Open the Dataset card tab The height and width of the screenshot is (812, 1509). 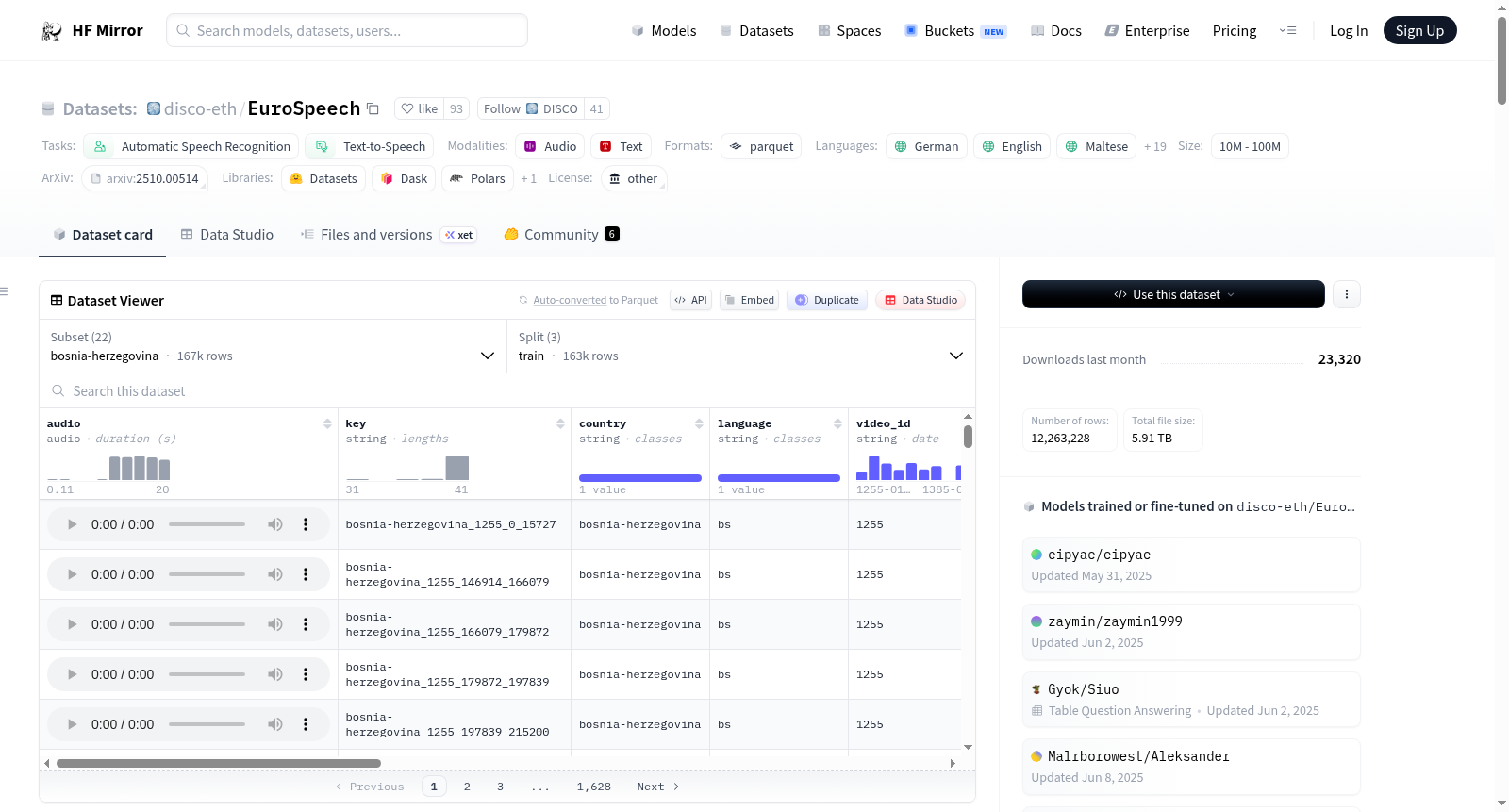click(x=103, y=235)
